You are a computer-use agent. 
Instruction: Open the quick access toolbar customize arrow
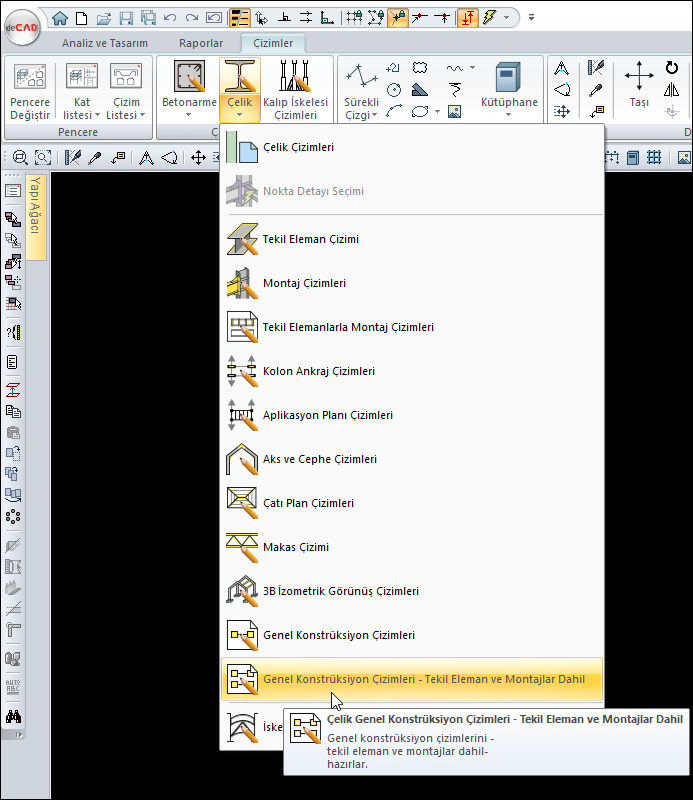[531, 18]
